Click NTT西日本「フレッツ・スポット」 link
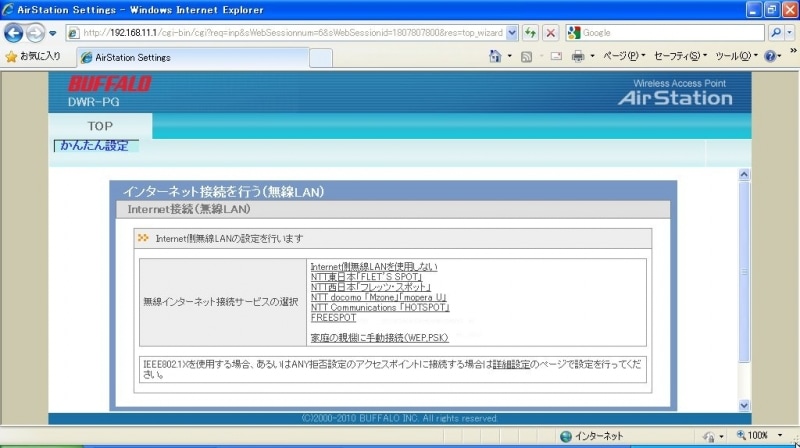Viewport: 800px width, 448px height. 371,287
